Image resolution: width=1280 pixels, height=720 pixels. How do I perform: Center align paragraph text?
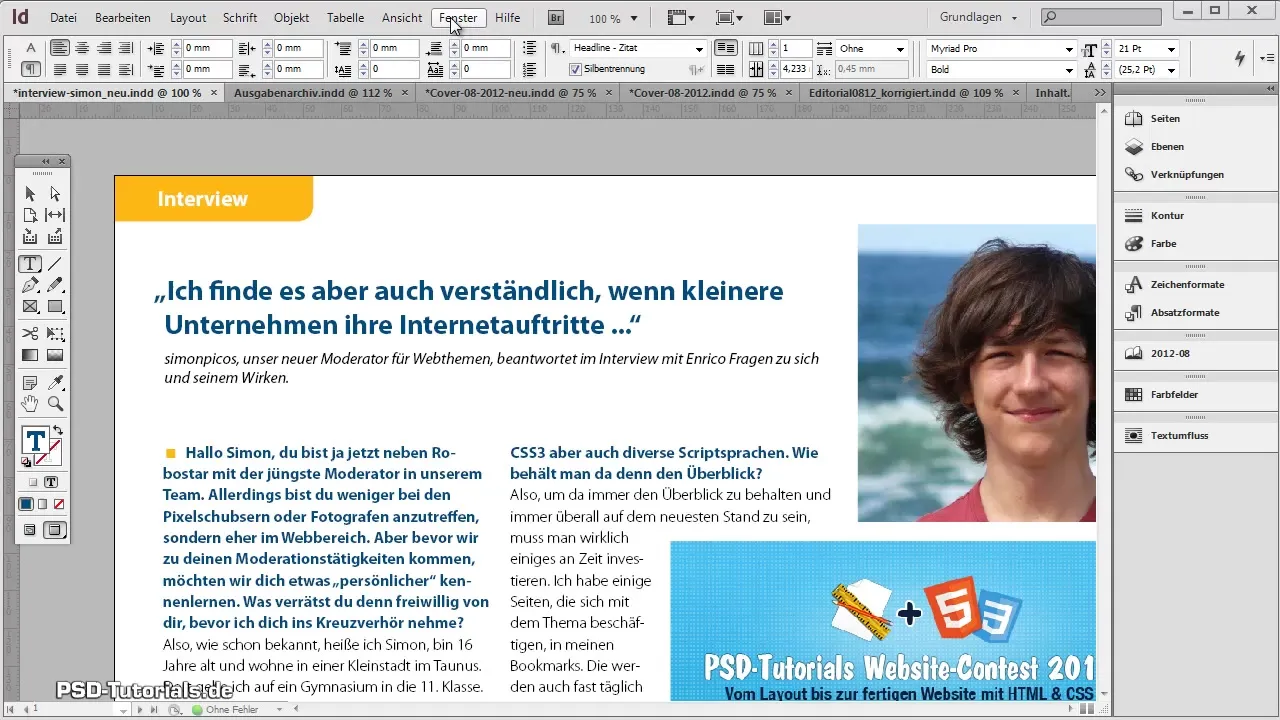pos(82,48)
